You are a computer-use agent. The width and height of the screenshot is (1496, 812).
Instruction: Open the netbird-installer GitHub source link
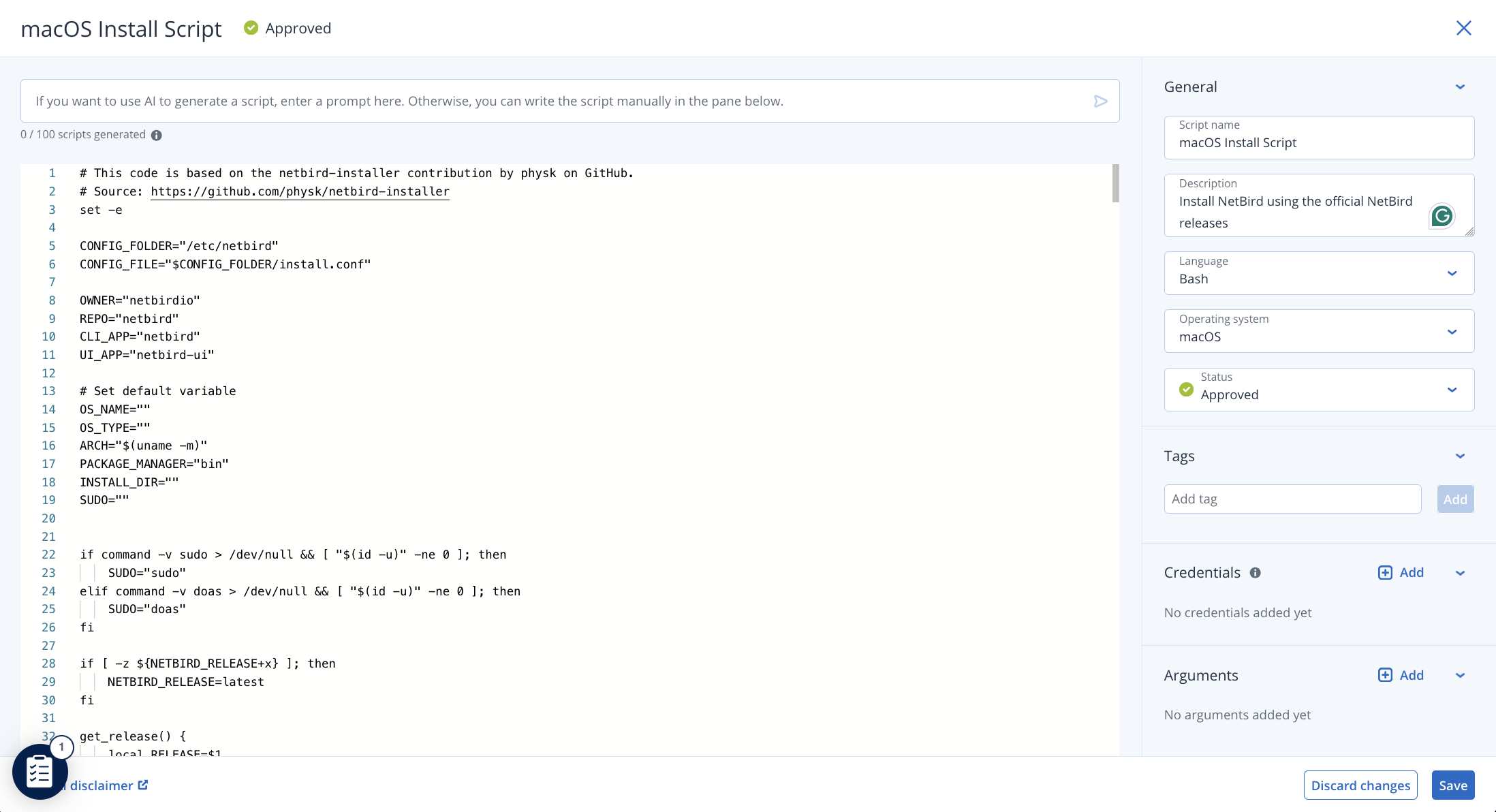300,191
